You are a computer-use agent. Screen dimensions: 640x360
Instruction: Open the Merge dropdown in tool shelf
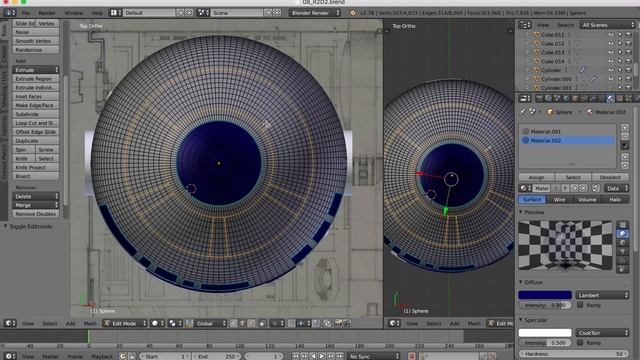pos(36,205)
